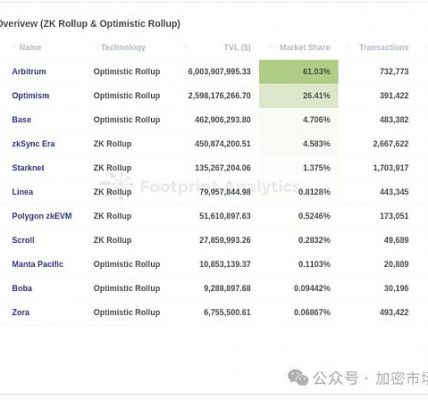The image size is (428, 400).
Task: Click the Overview (ZK Rollup & Optimistic Rollup) title
Action: coord(90,24)
